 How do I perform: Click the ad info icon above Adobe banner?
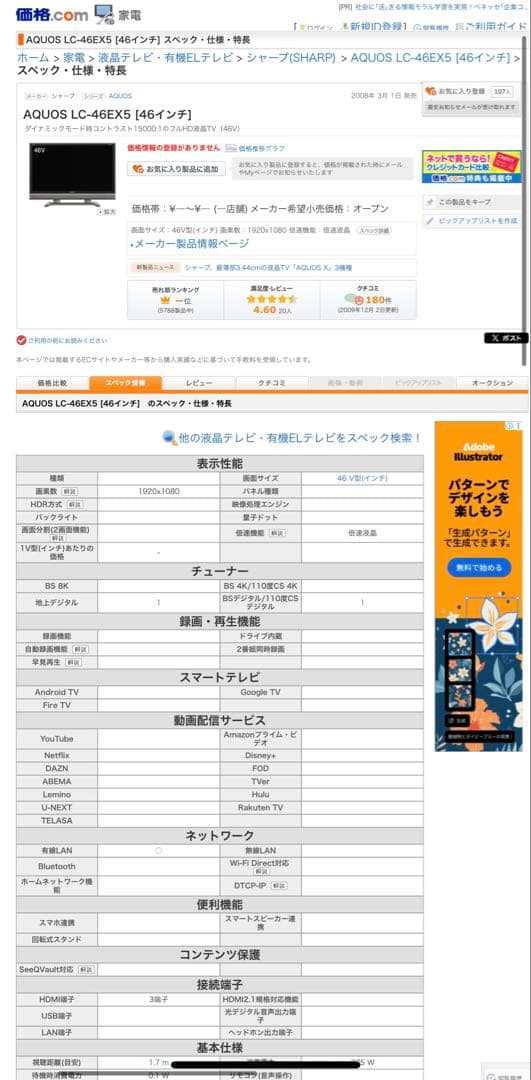point(510,426)
